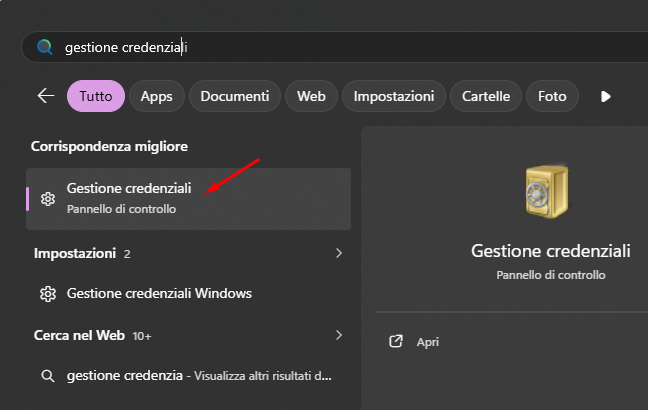Open Gestione credenziali best match result
This screenshot has width=648, height=410.
[x=188, y=199]
